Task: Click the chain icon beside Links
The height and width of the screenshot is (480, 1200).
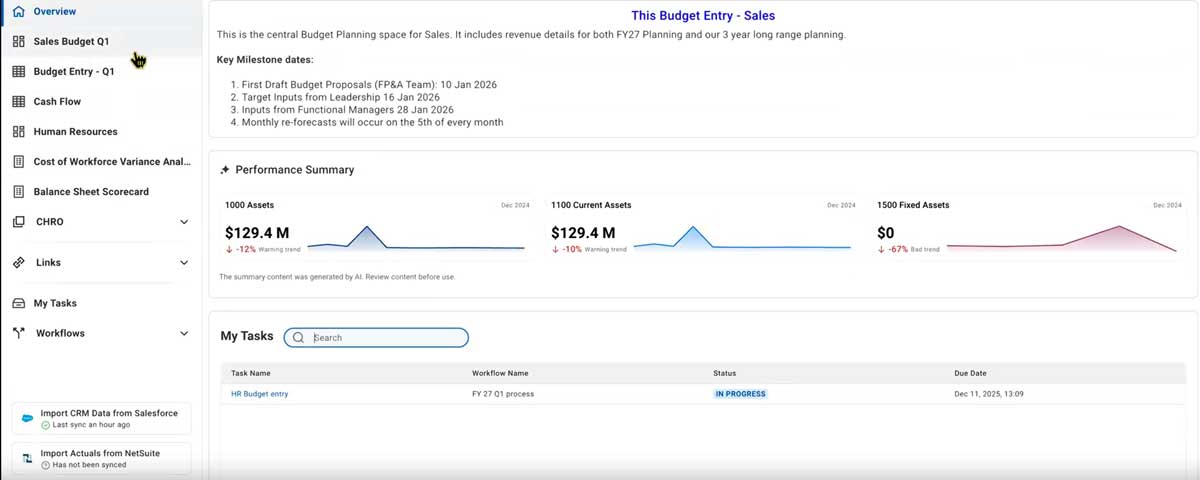Action: click(x=18, y=262)
